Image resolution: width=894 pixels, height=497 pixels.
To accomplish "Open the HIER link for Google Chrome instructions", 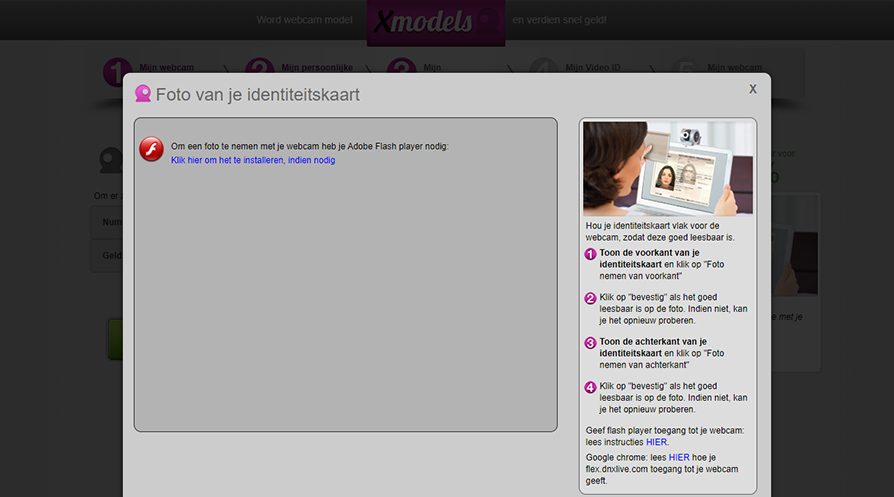I will 679,457.
